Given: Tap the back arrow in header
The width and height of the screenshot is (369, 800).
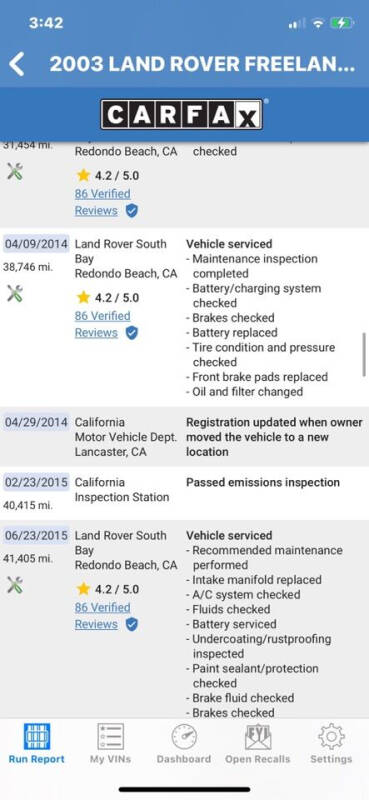Looking at the screenshot, I should click(x=16, y=64).
